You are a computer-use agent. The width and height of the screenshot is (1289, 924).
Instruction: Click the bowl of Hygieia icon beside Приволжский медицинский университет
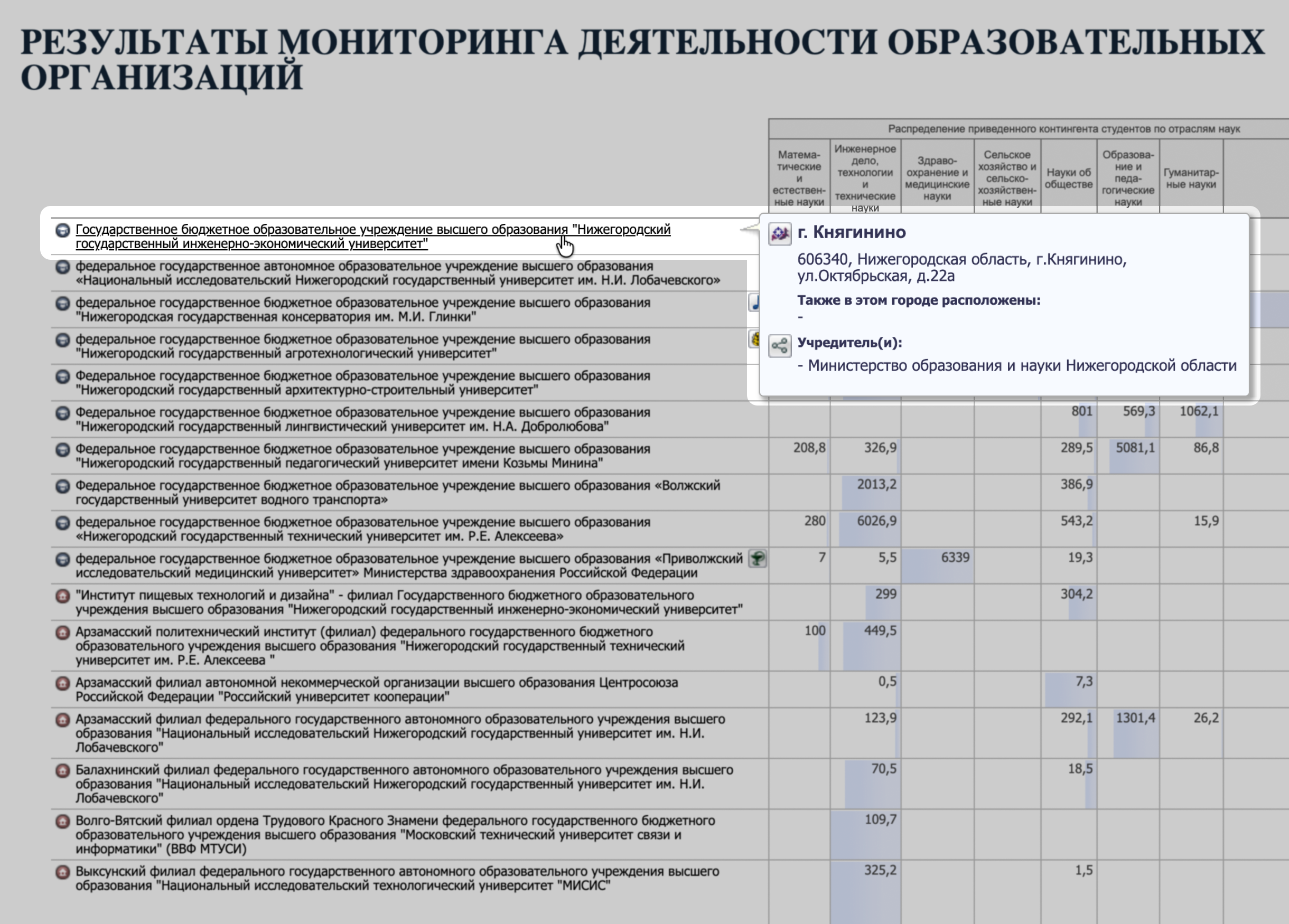tap(758, 560)
